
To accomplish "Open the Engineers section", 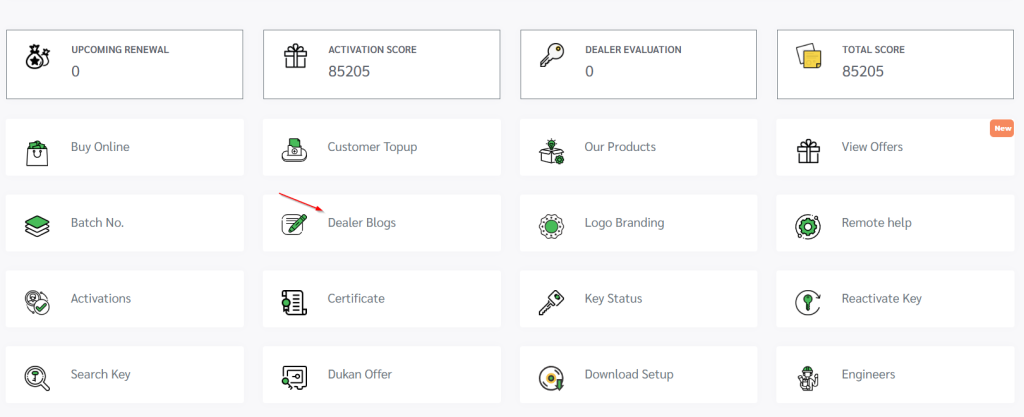I will (868, 374).
